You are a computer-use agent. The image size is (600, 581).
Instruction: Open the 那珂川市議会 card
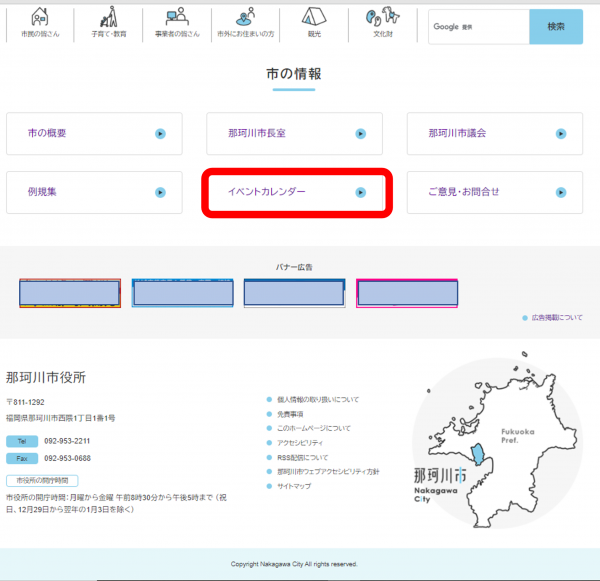point(495,134)
